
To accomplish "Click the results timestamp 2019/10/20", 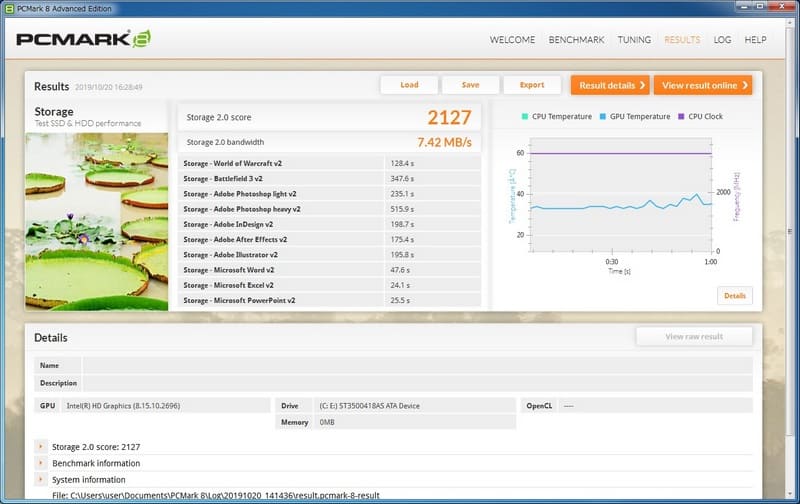I will pyautogui.click(x=109, y=87).
